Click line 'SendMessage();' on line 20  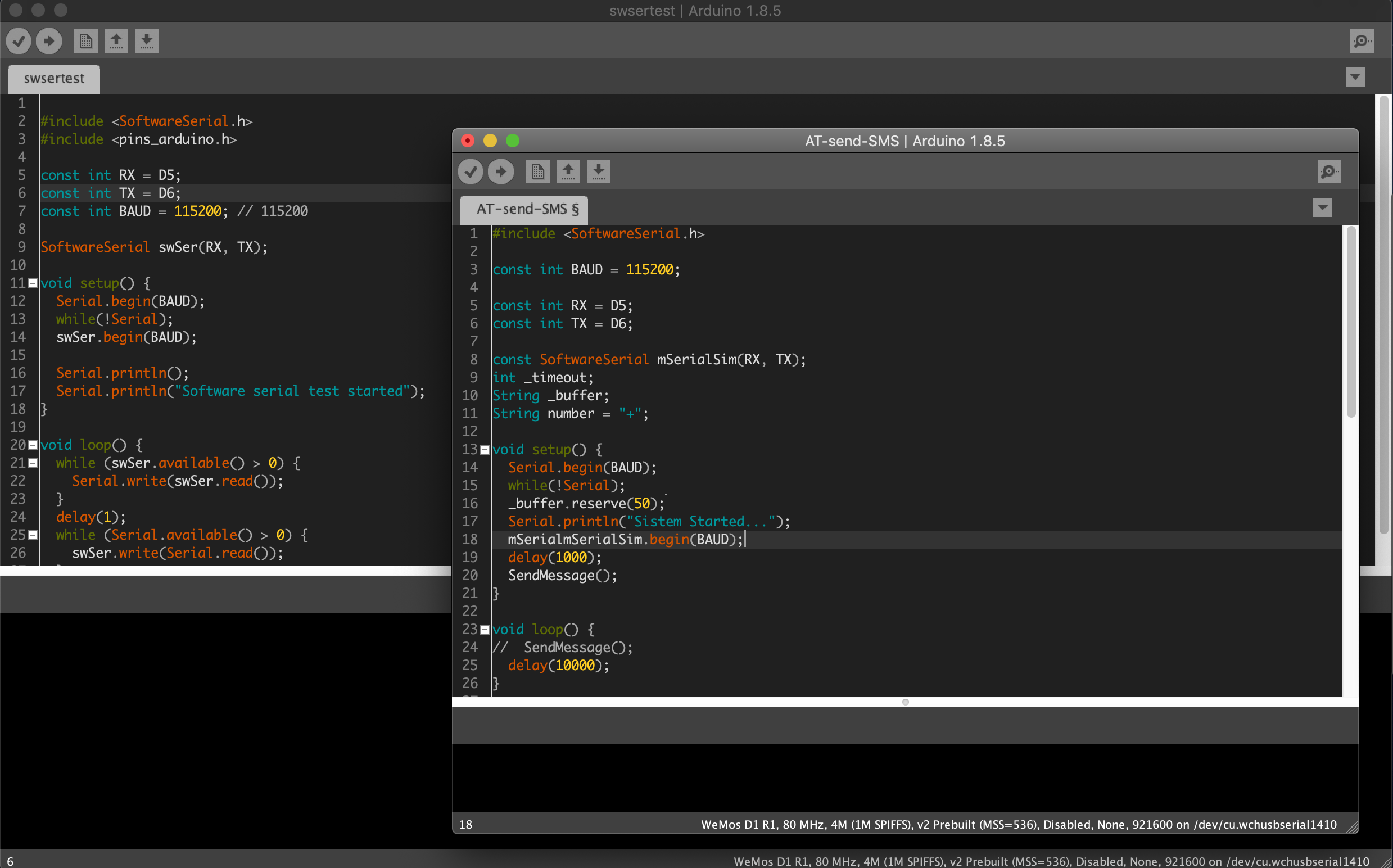tap(563, 576)
